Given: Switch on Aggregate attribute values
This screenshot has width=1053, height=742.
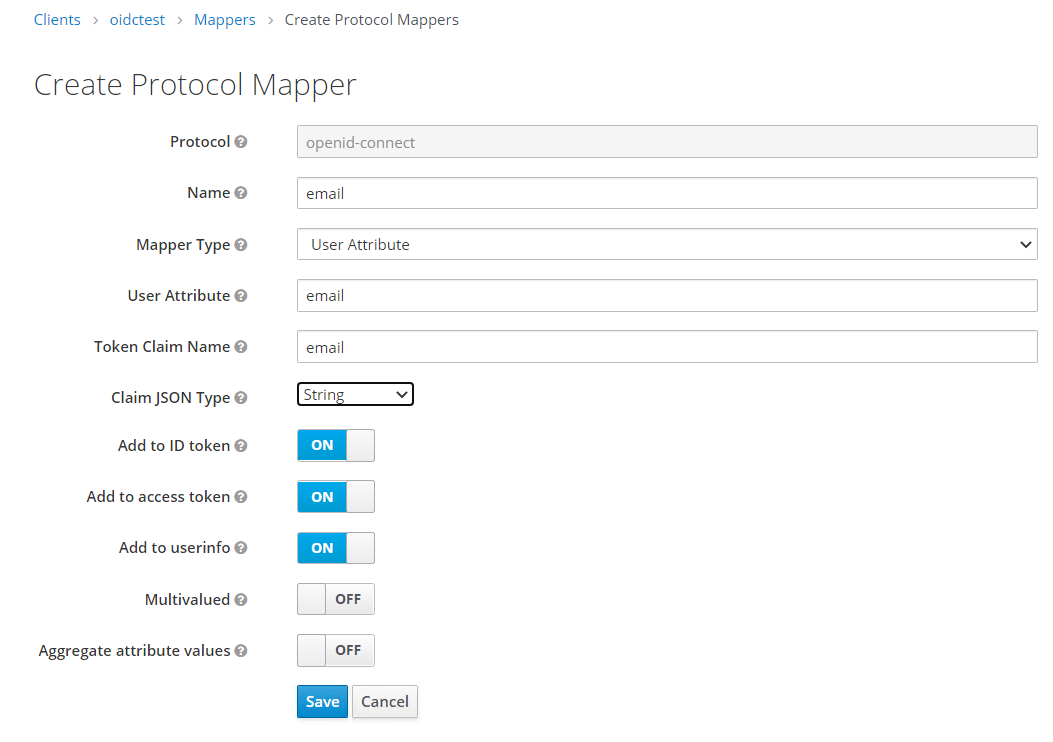Looking at the screenshot, I should 335,651.
